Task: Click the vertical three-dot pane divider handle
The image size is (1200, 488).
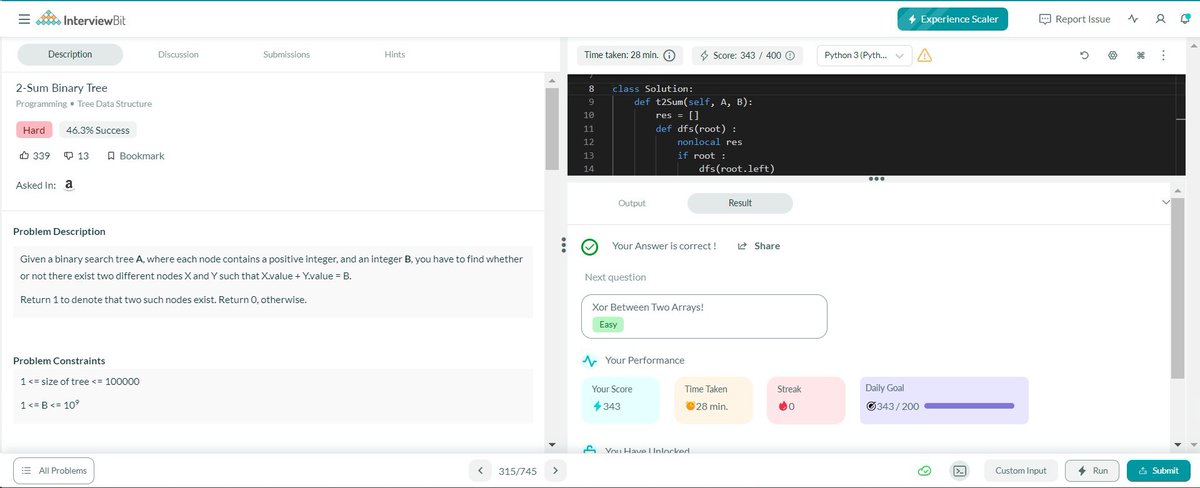Action: tap(564, 245)
